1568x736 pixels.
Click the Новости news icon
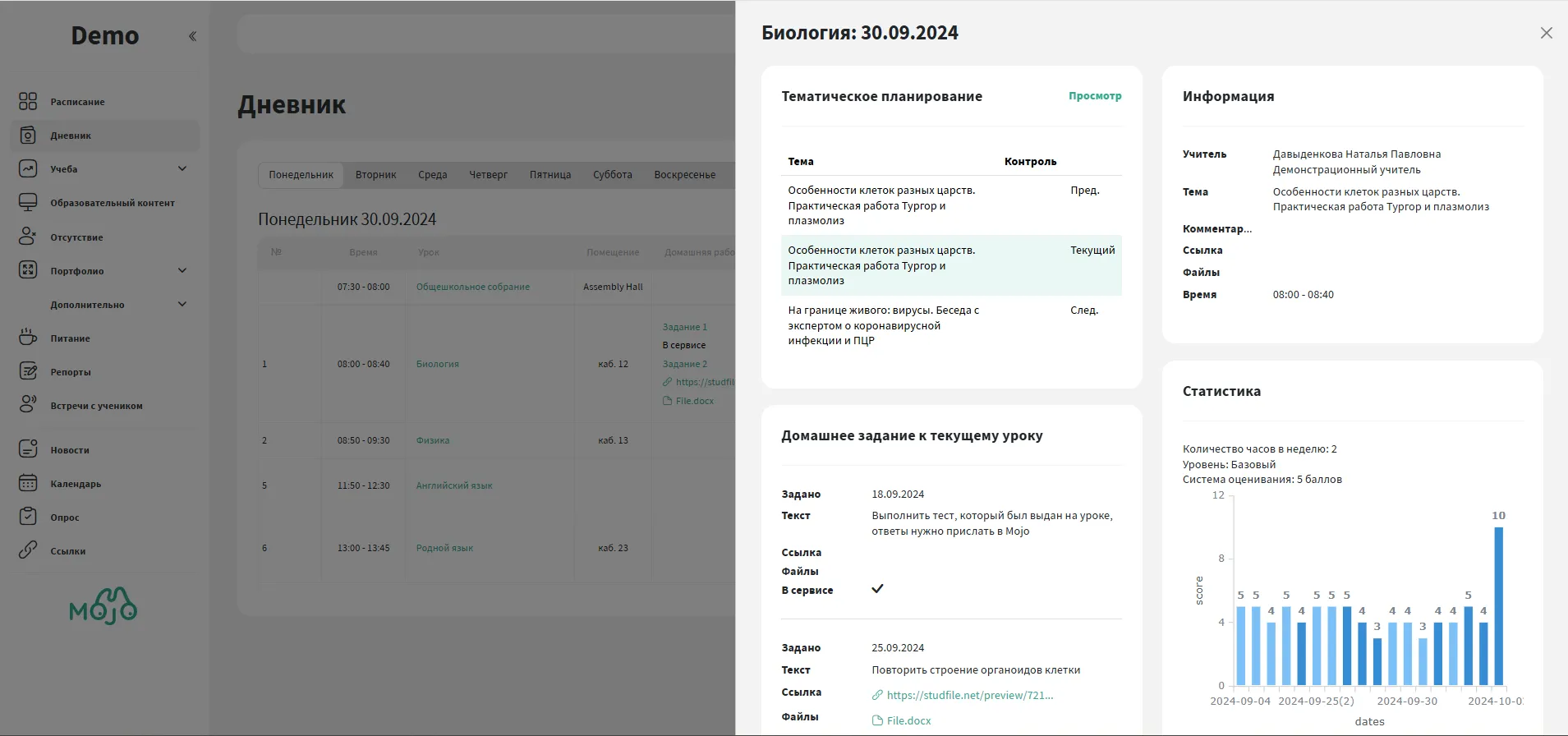tap(28, 449)
